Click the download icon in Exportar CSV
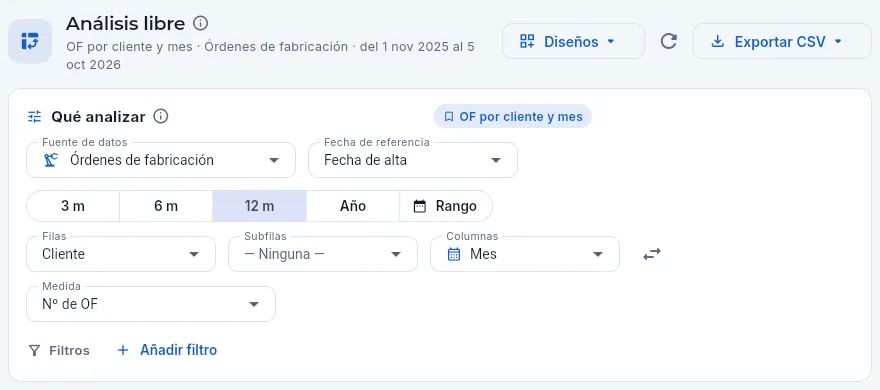Viewport: 880px width, 390px height. pyautogui.click(x=717, y=42)
